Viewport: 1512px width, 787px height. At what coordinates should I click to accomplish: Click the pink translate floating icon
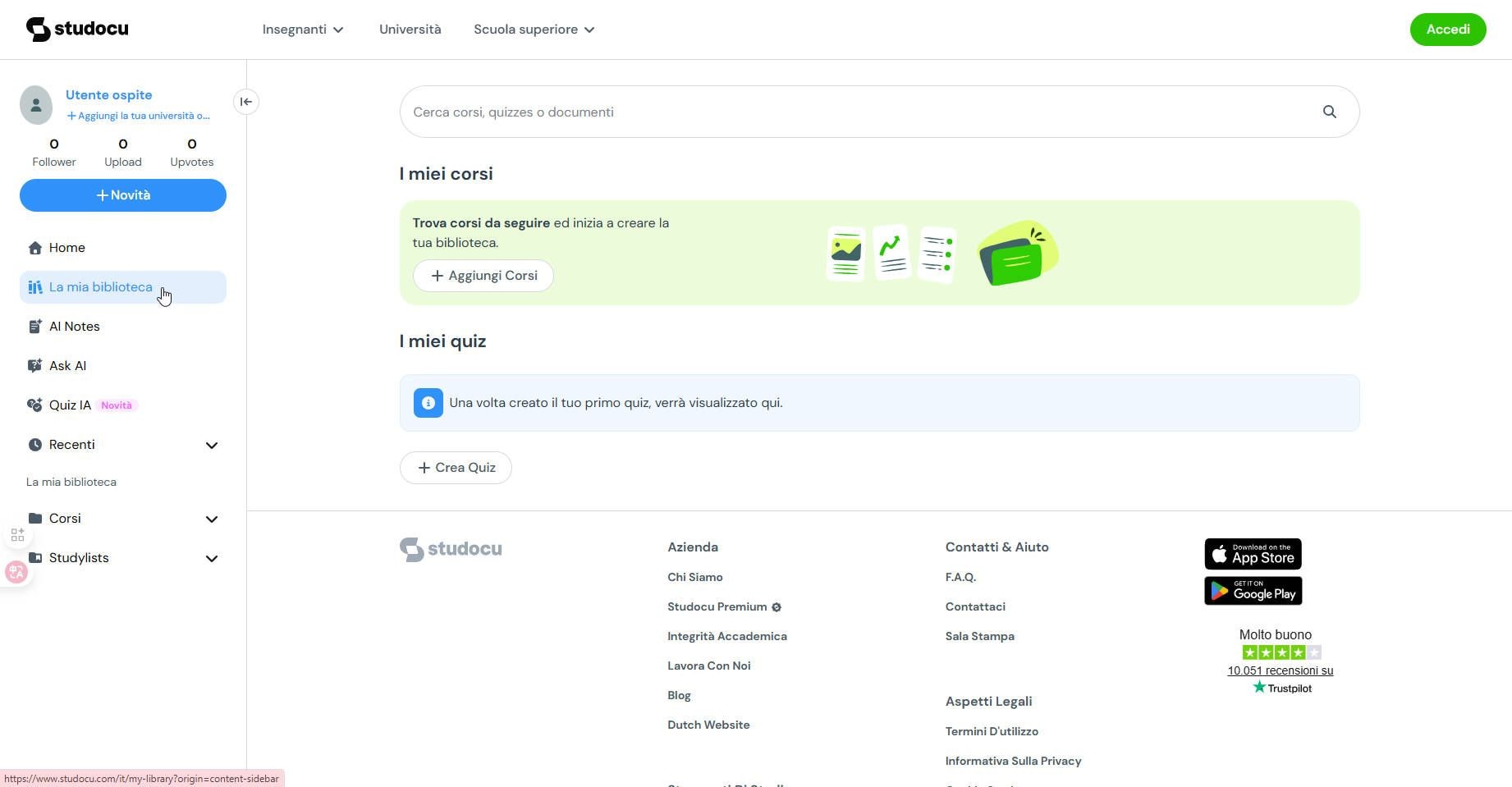click(16, 572)
